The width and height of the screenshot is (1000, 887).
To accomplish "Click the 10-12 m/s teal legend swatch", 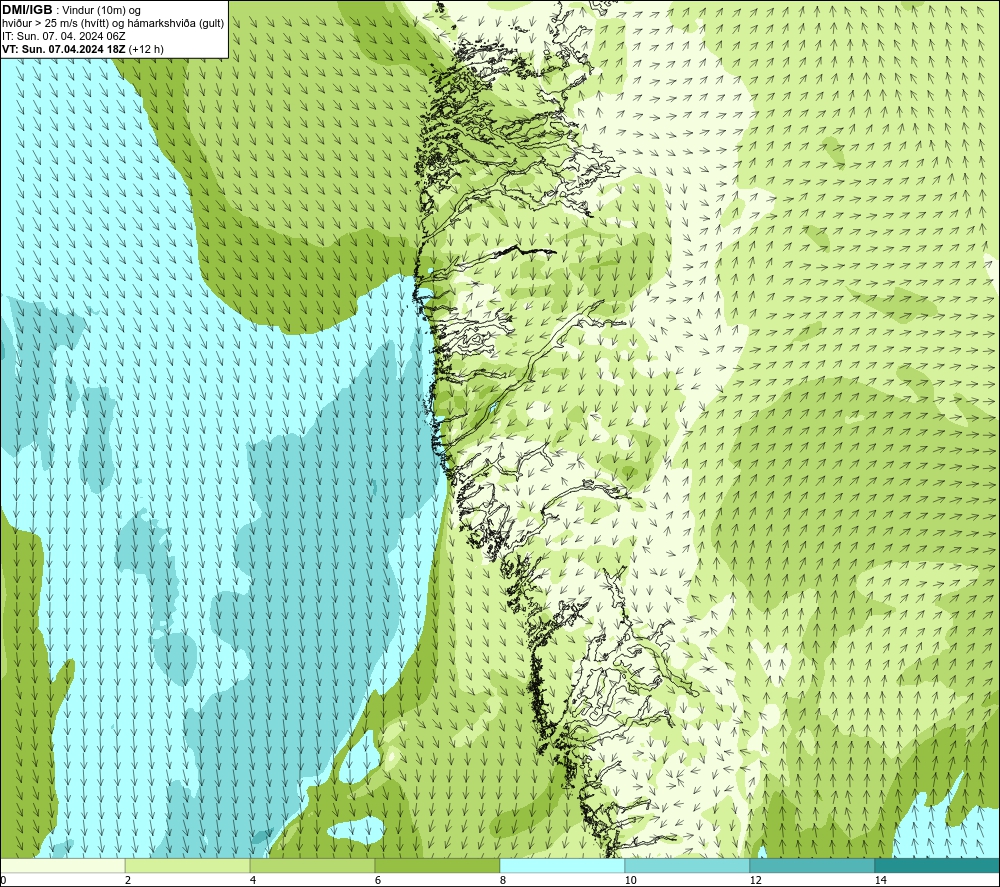I will (x=688, y=865).
